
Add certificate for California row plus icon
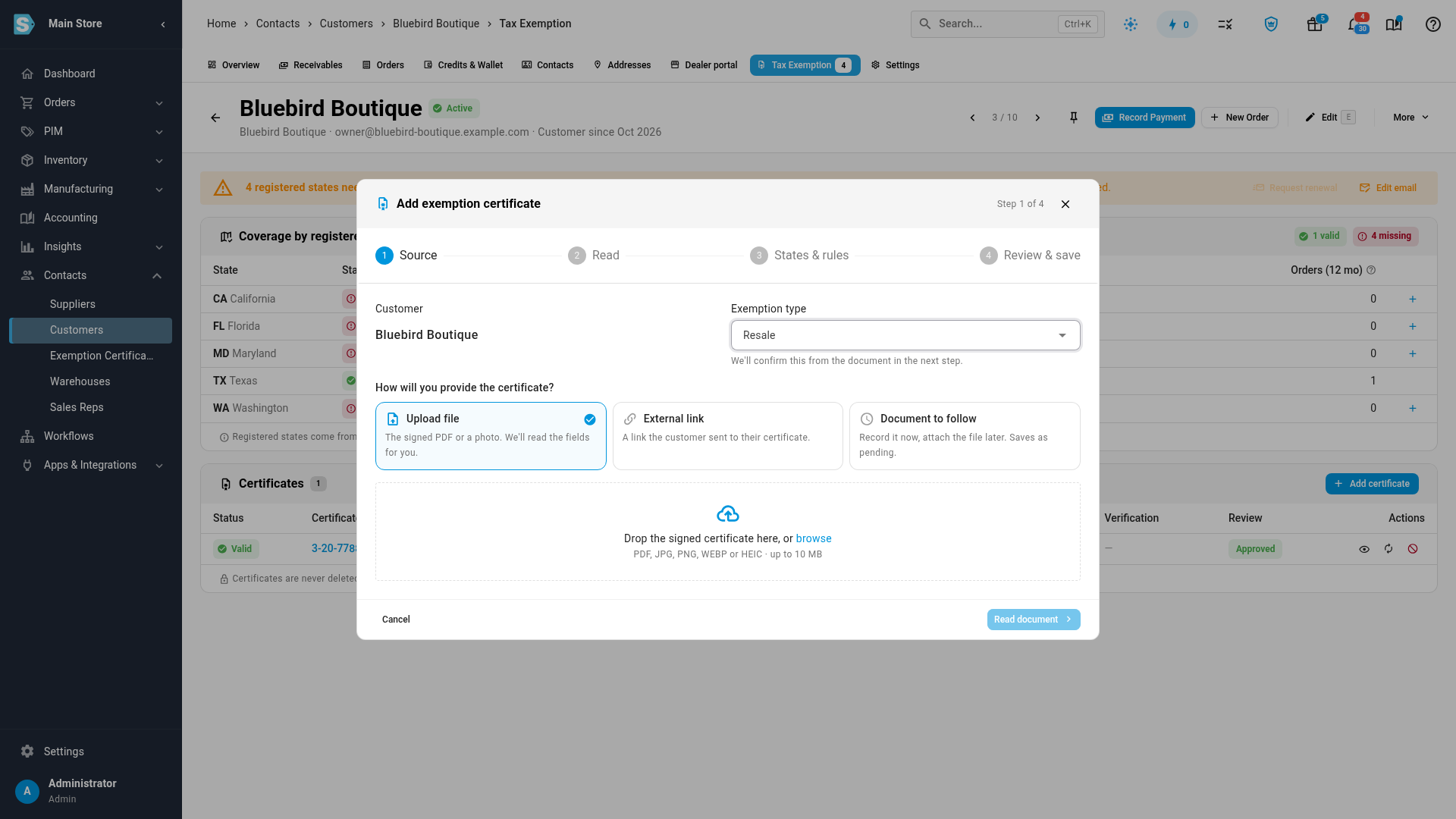click(1413, 299)
